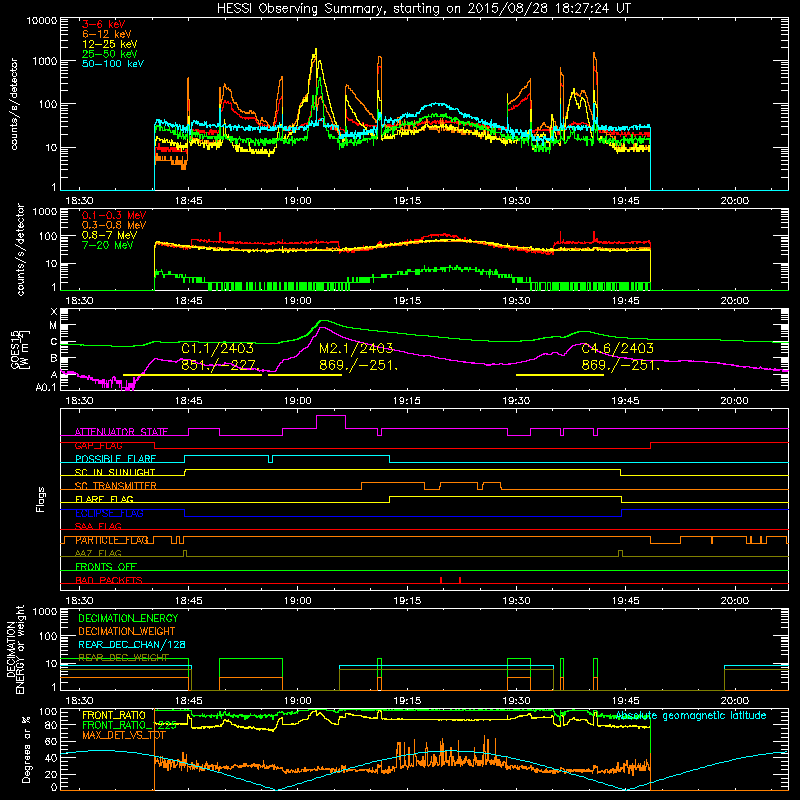Click the POSSIBLE_FLARE flag label
The height and width of the screenshot is (800, 800).
115,459
